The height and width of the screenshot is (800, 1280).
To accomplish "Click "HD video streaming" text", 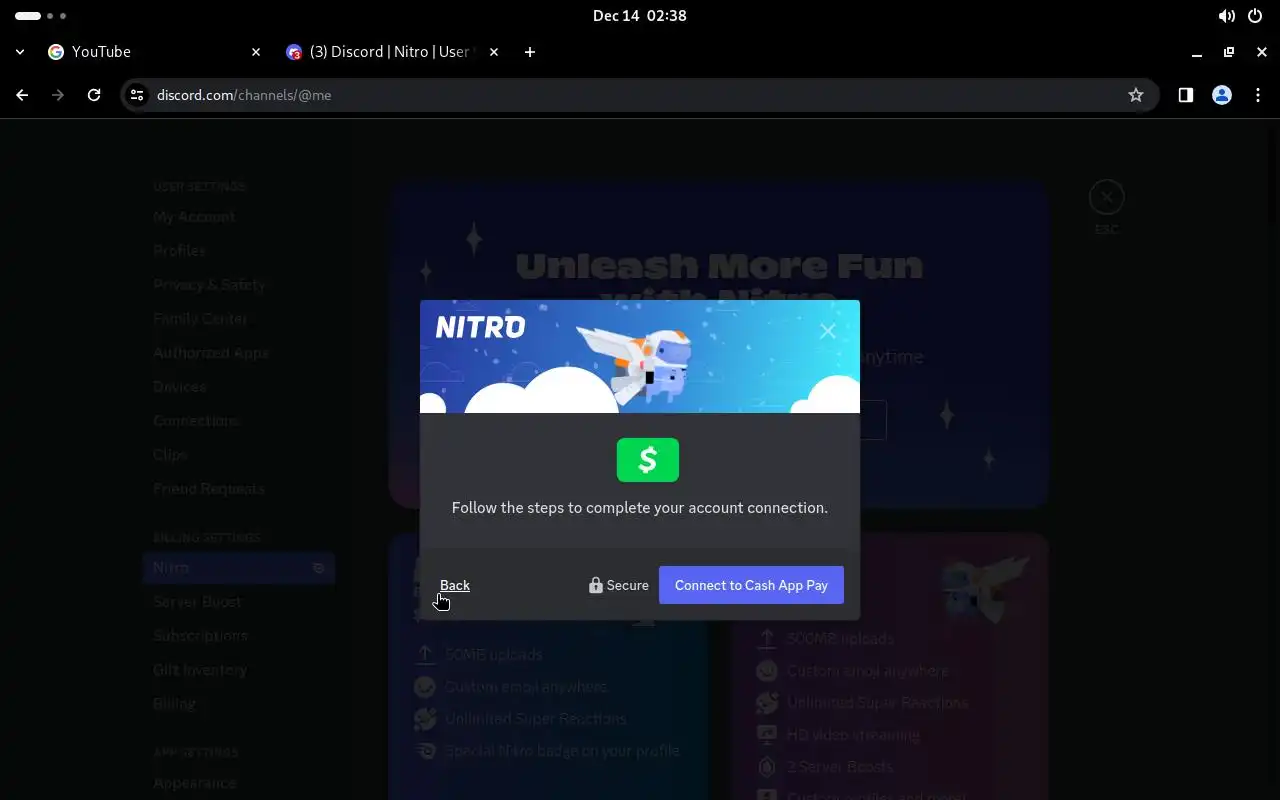I will (853, 735).
